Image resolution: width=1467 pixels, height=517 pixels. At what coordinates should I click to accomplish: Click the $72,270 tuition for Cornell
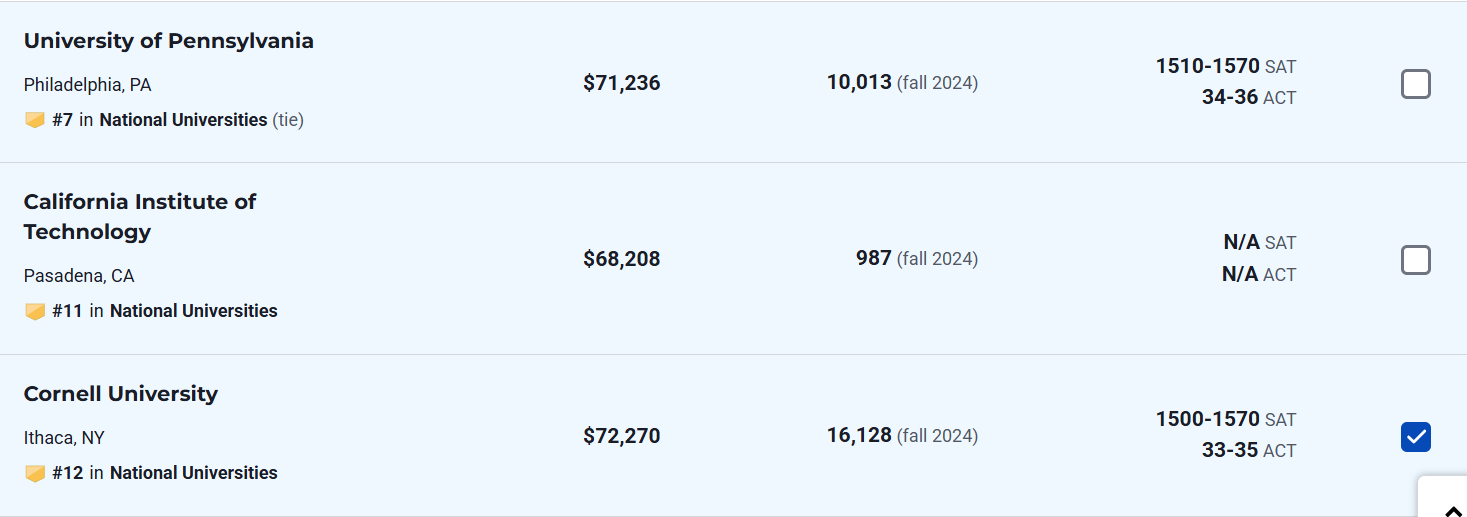[621, 436]
